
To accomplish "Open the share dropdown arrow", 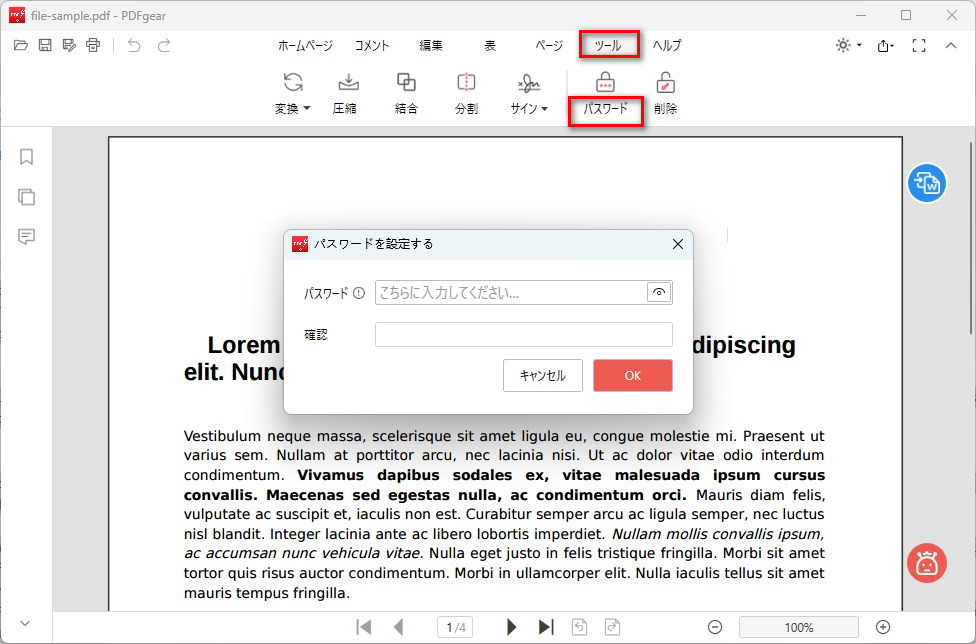I will coord(893,45).
